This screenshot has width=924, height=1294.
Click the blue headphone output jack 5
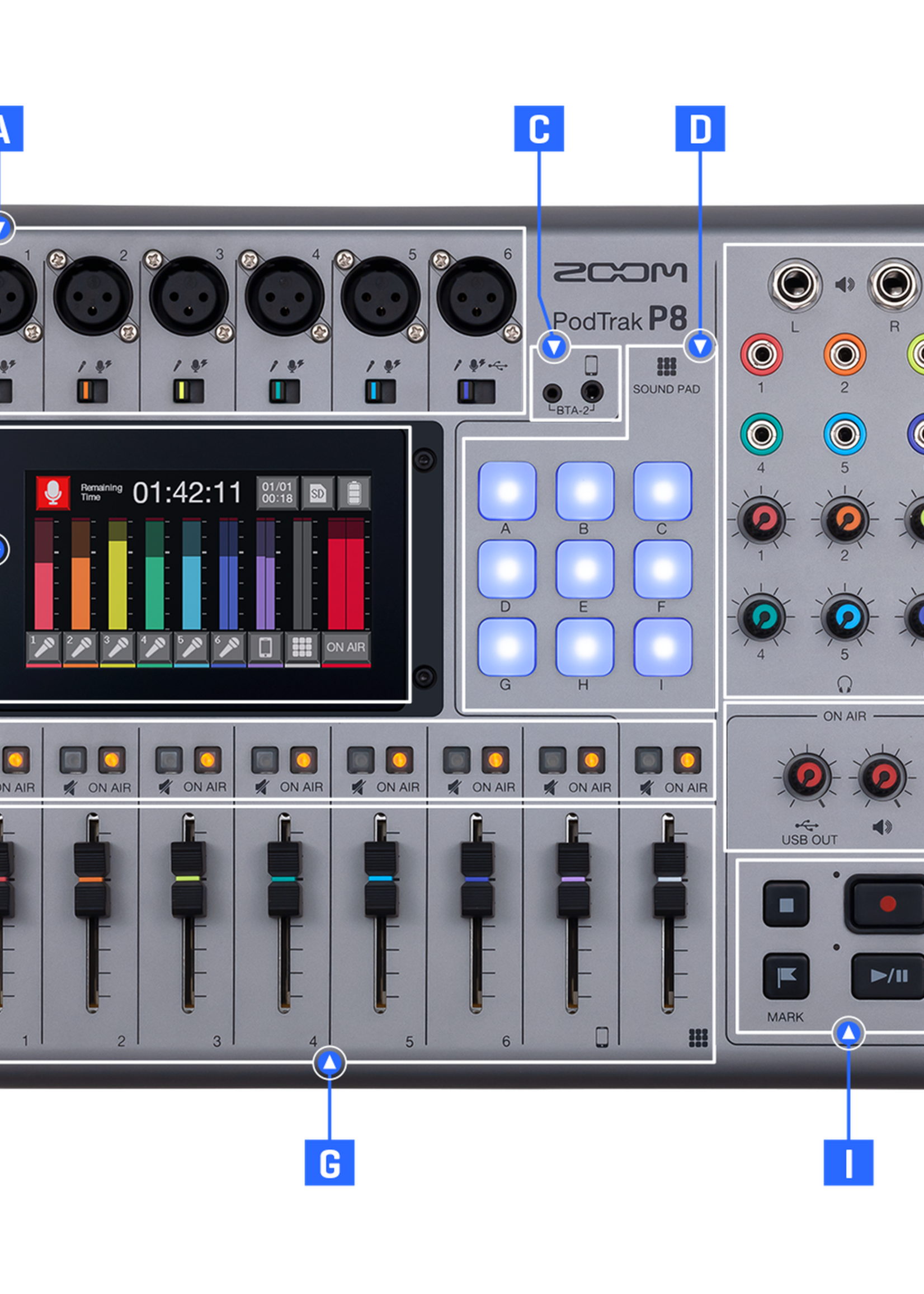click(x=845, y=435)
